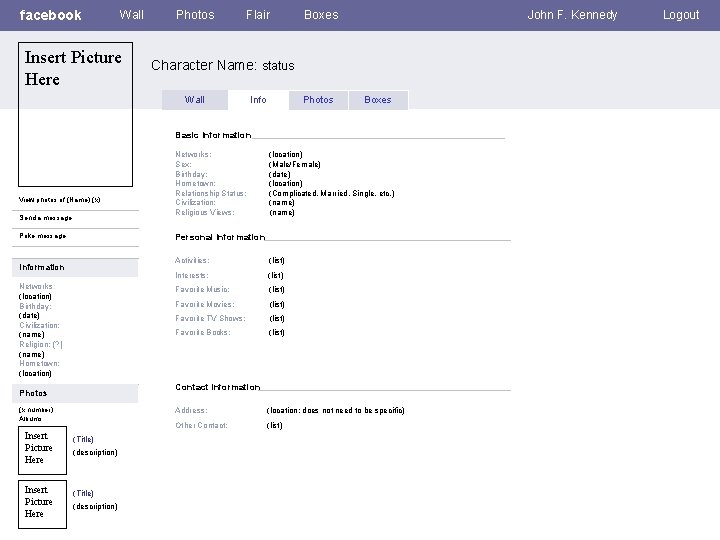Click the Address label under Contact Information
The image size is (720, 540).
point(191,410)
